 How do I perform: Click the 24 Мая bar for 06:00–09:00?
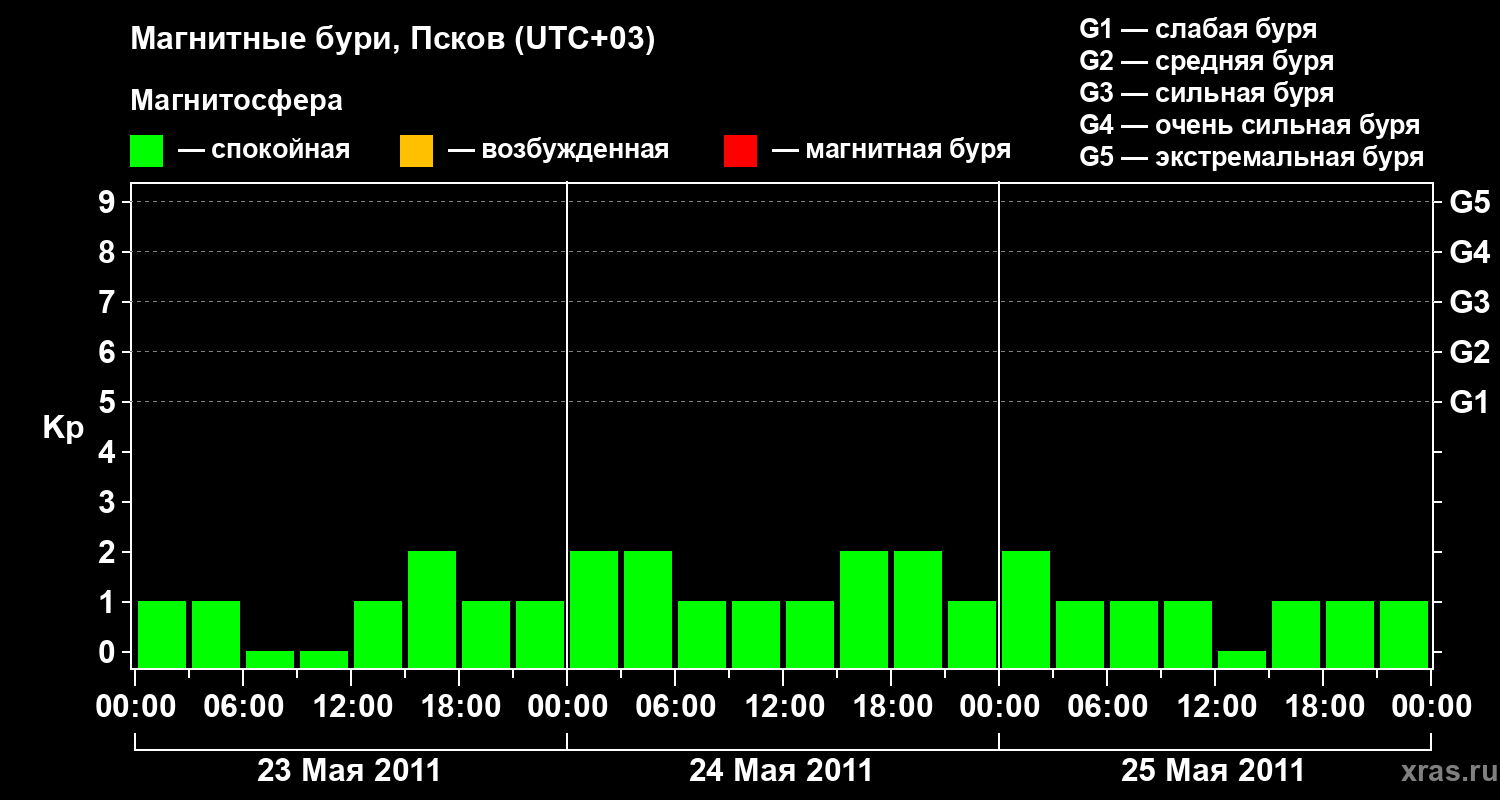pyautogui.click(x=702, y=634)
